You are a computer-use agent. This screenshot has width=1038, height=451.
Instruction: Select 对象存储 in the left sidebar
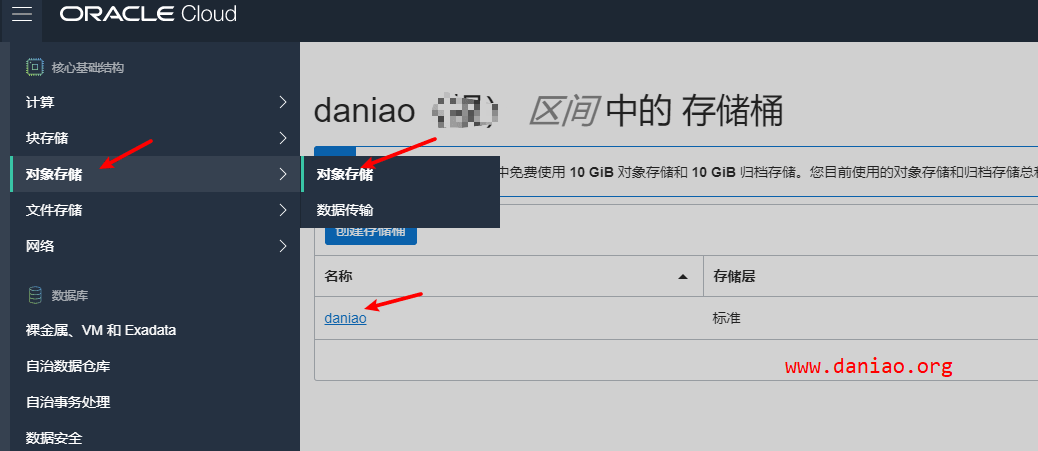(155, 174)
